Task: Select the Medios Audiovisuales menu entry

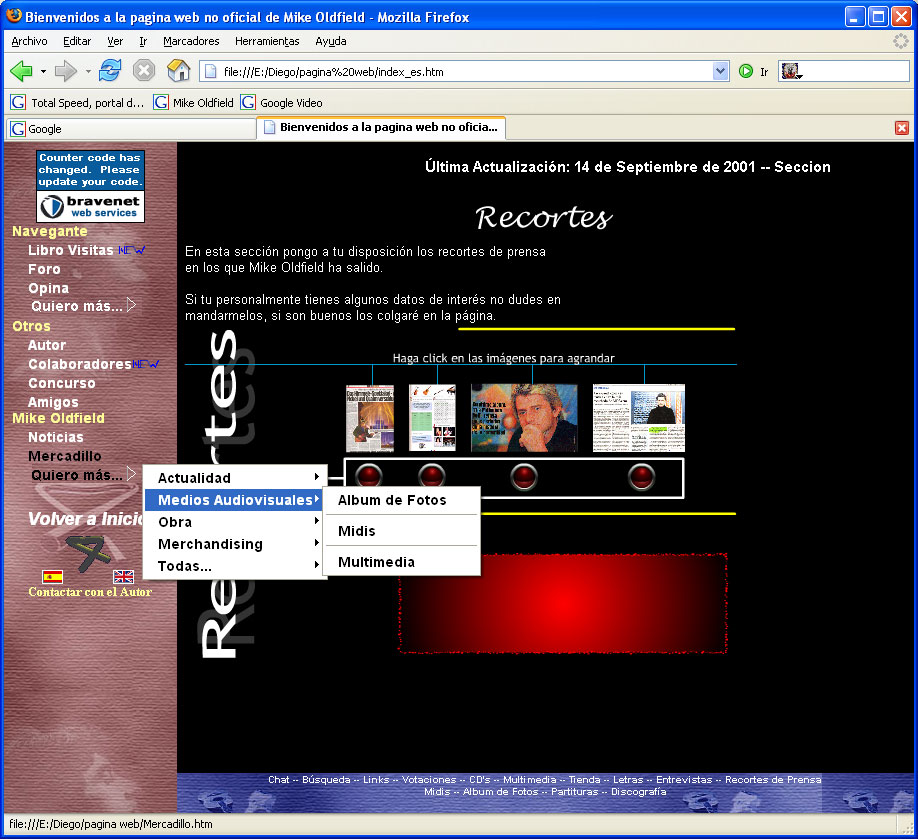Action: coord(235,500)
